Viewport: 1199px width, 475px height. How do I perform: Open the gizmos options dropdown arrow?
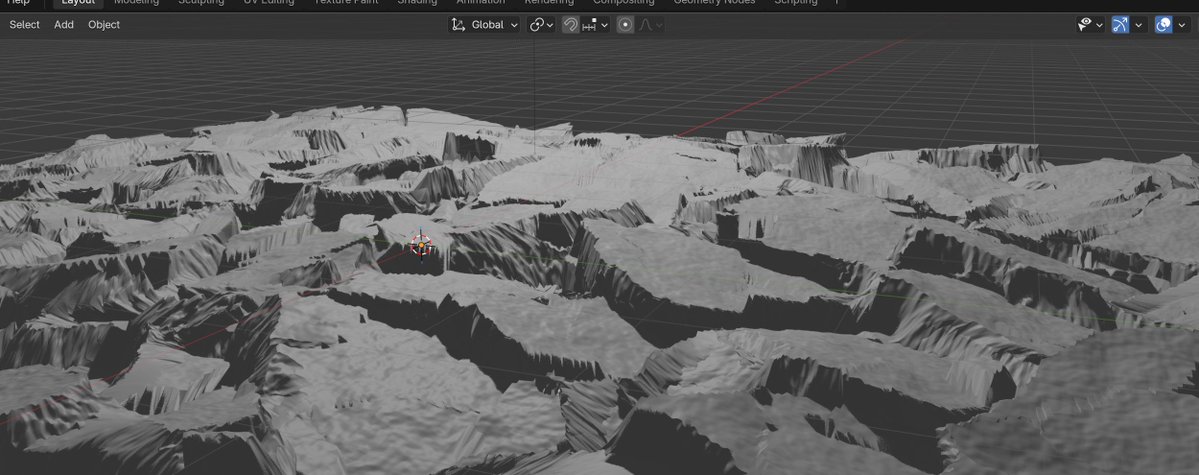tap(1138, 24)
